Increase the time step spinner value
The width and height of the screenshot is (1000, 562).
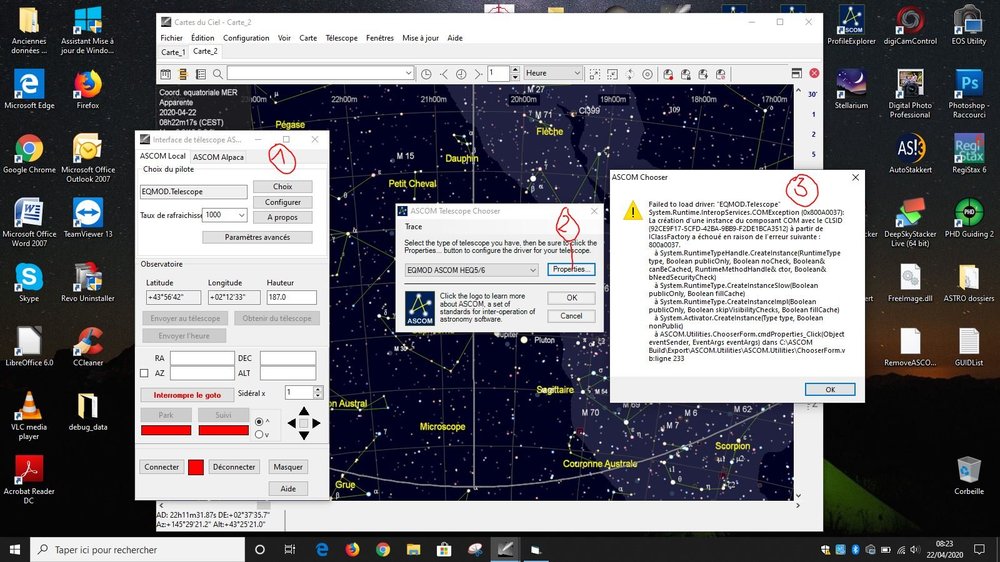(x=515, y=70)
